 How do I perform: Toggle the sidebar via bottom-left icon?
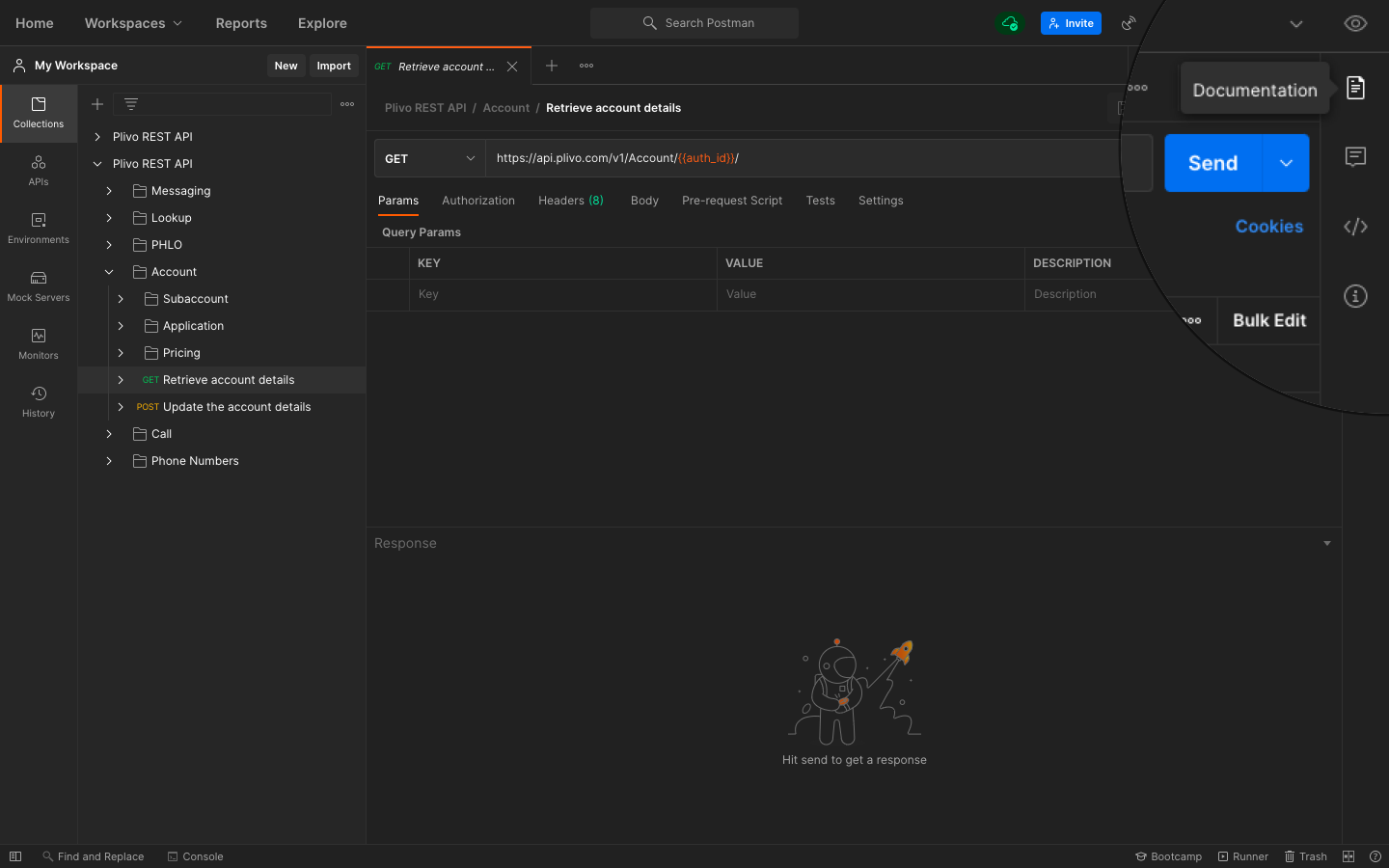[15, 856]
